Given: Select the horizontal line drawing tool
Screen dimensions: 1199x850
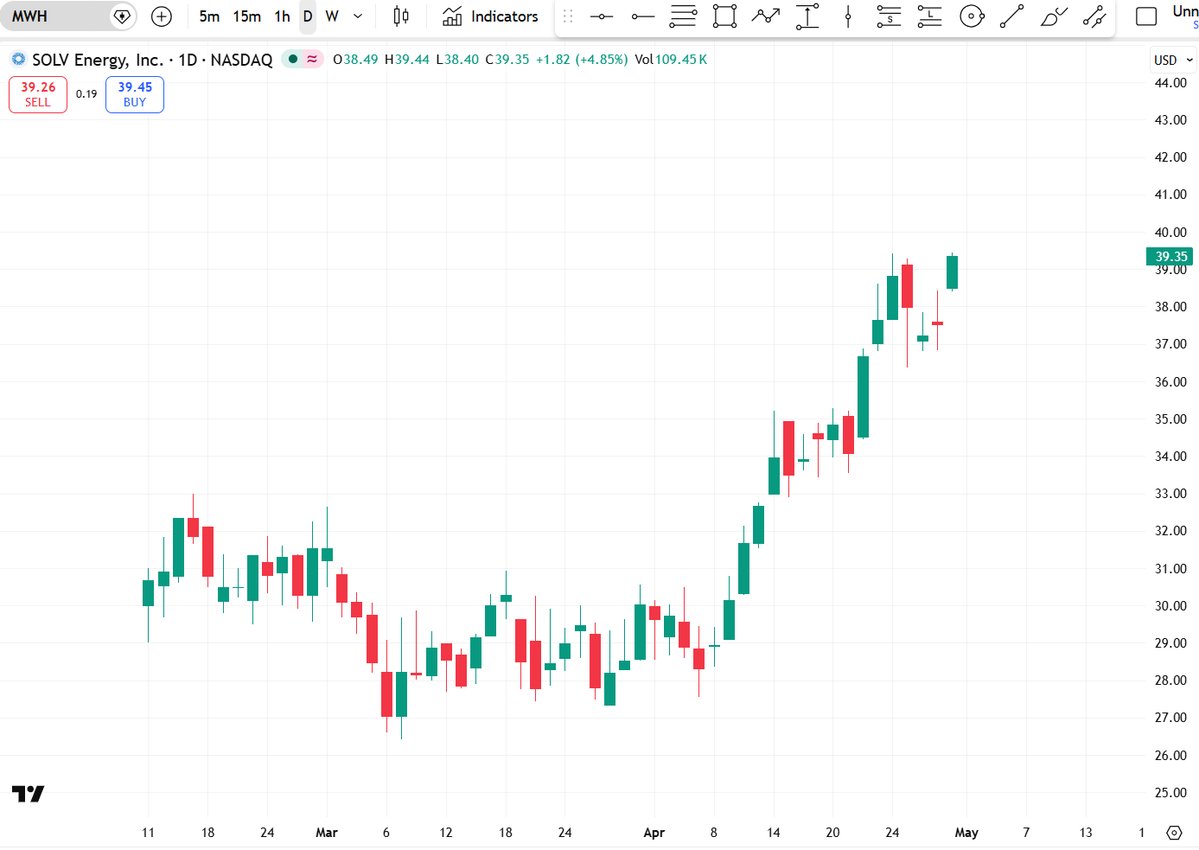Looking at the screenshot, I should click(601, 16).
